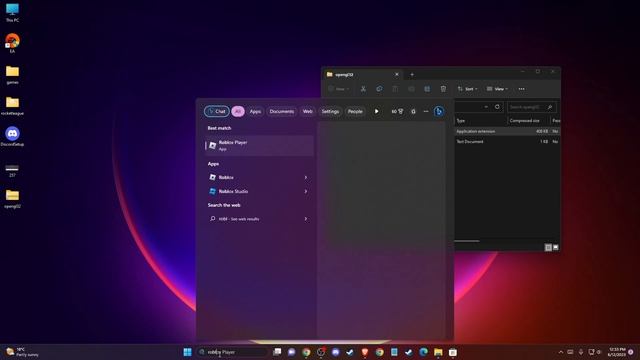The image size is (640, 360).
Task: Open the address bar history dropdown
Action: click(x=486, y=107)
